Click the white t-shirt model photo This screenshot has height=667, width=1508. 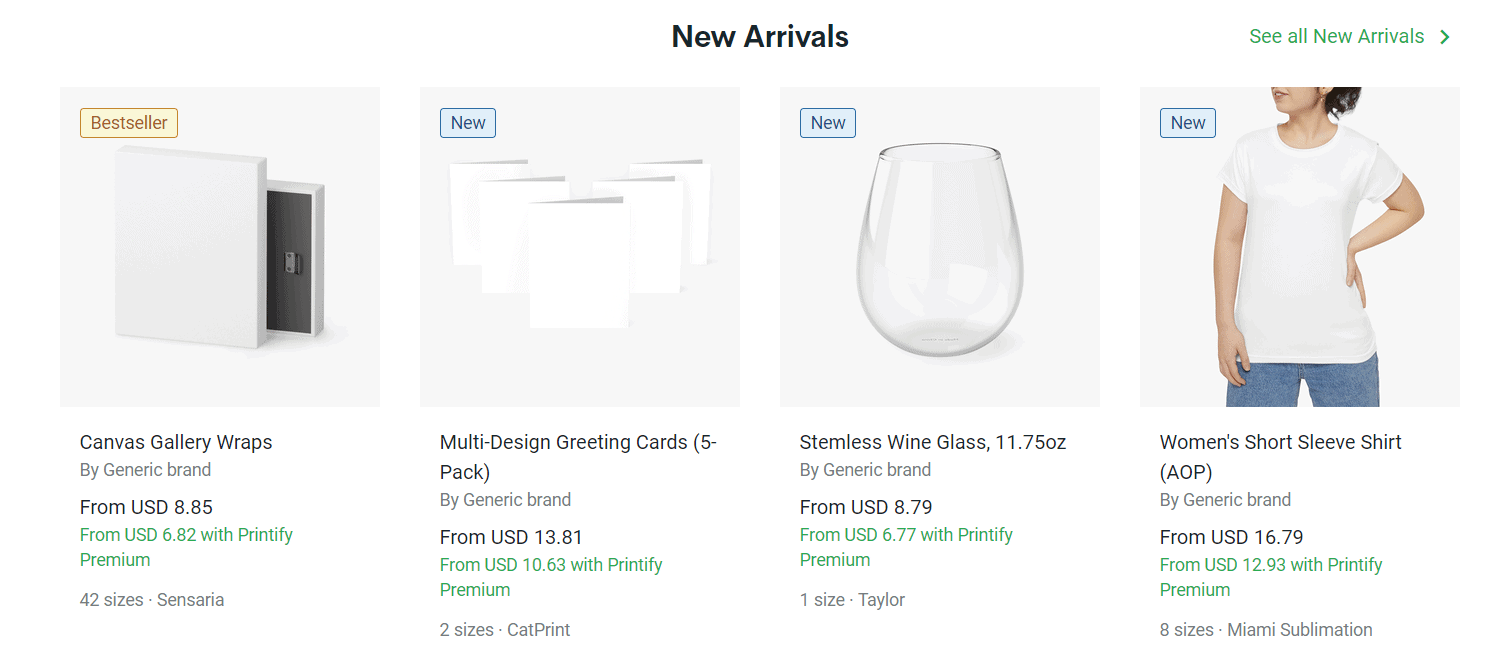1300,245
